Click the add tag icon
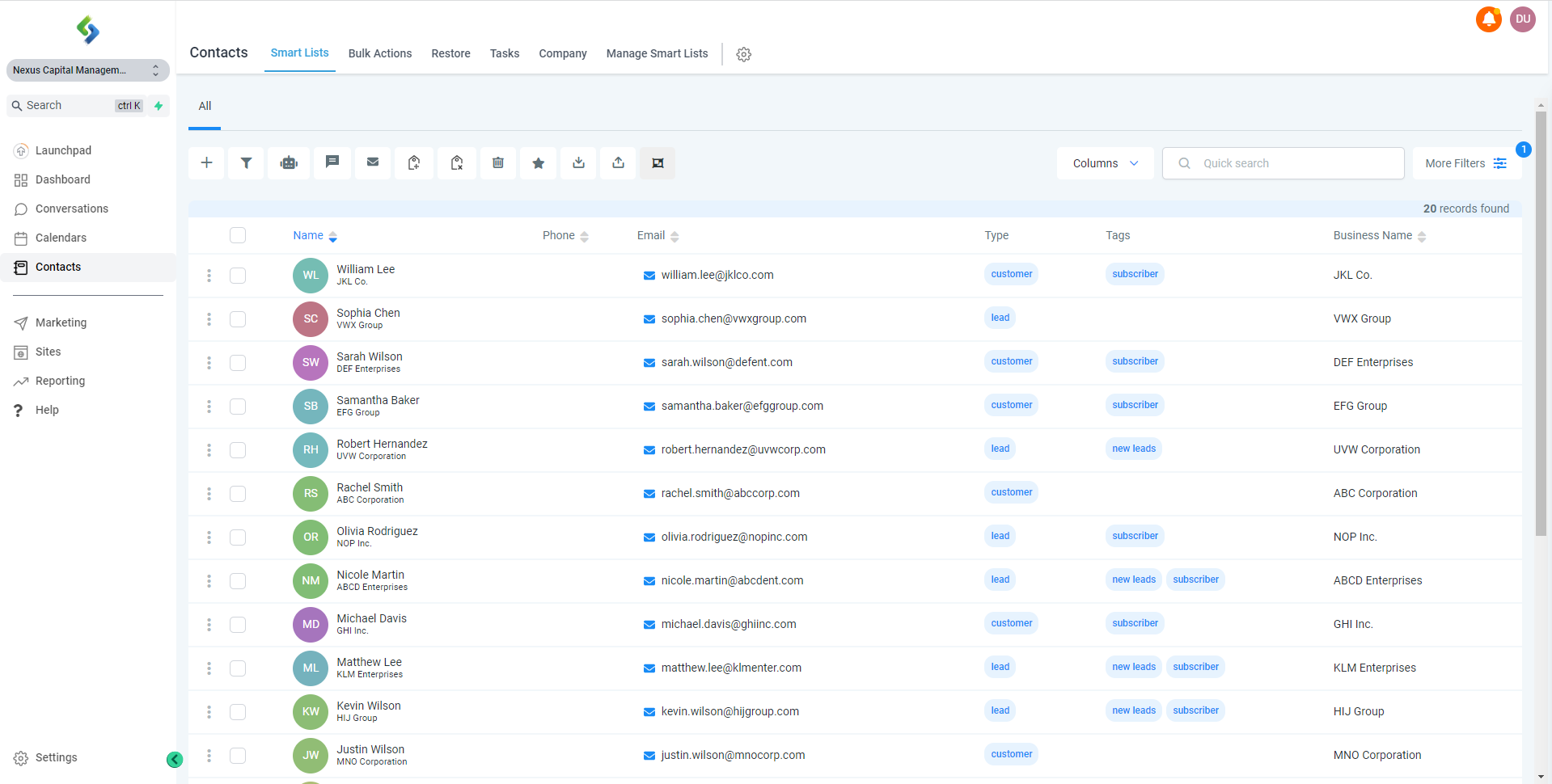Image resolution: width=1552 pixels, height=784 pixels. click(x=414, y=163)
